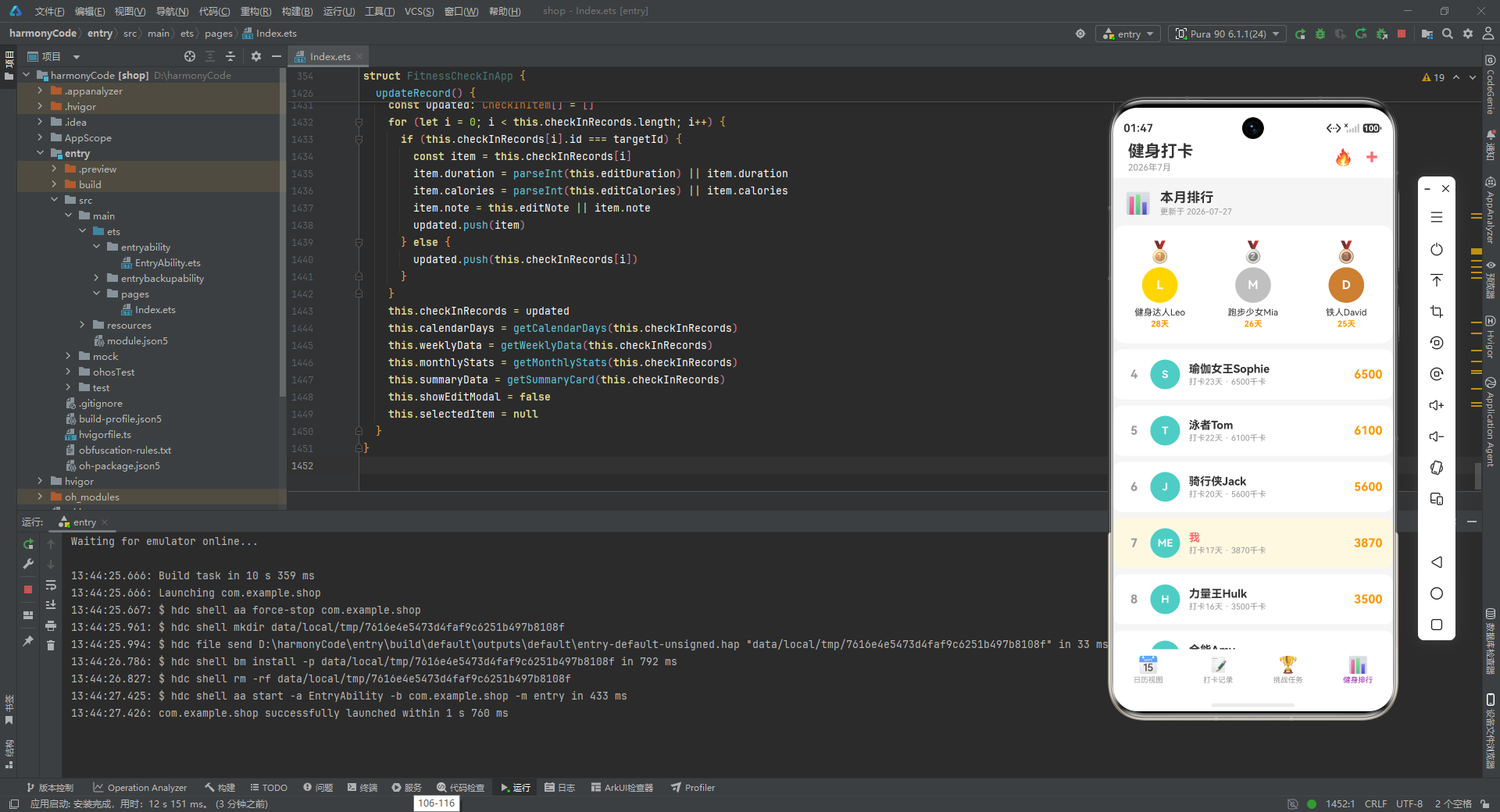Click CRLF line ending in status bar
The height and width of the screenshot is (812, 1500).
[x=1376, y=803]
